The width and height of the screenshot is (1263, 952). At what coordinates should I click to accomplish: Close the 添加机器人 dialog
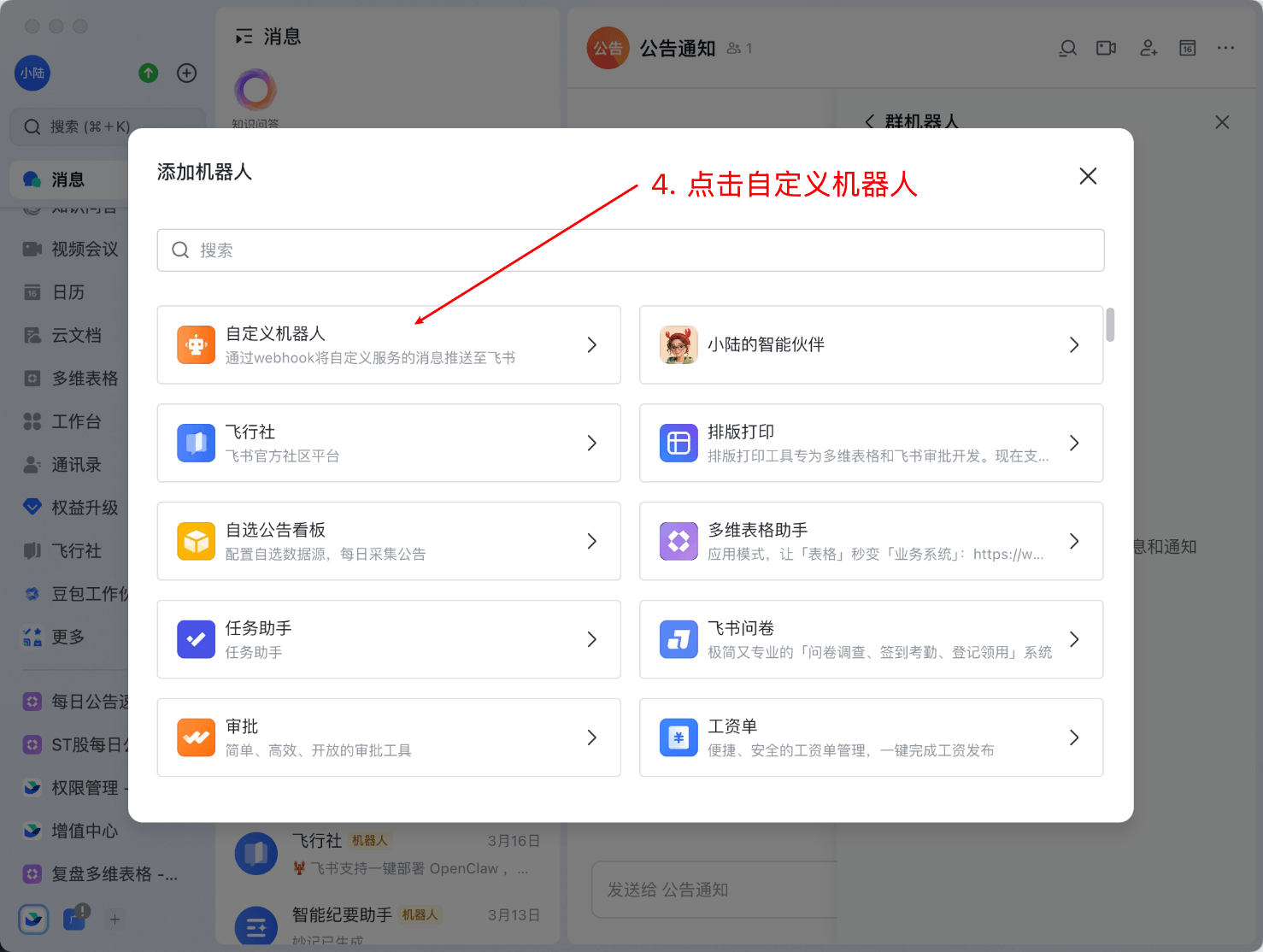pyautogui.click(x=1088, y=176)
